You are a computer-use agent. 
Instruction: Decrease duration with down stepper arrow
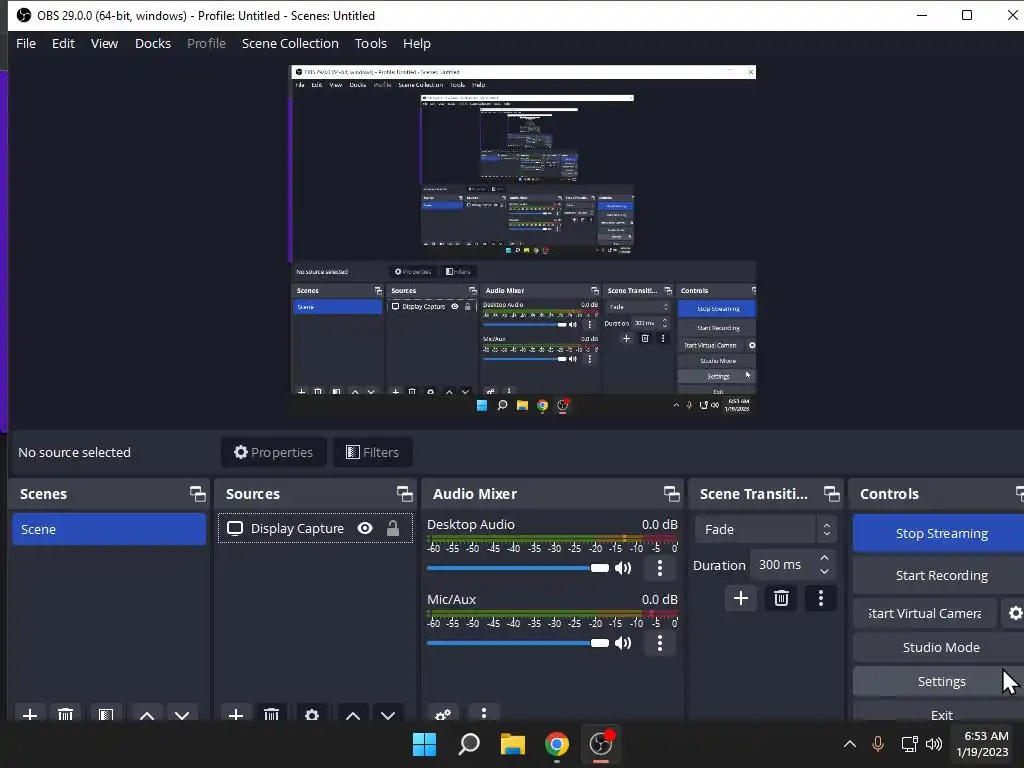click(x=824, y=572)
